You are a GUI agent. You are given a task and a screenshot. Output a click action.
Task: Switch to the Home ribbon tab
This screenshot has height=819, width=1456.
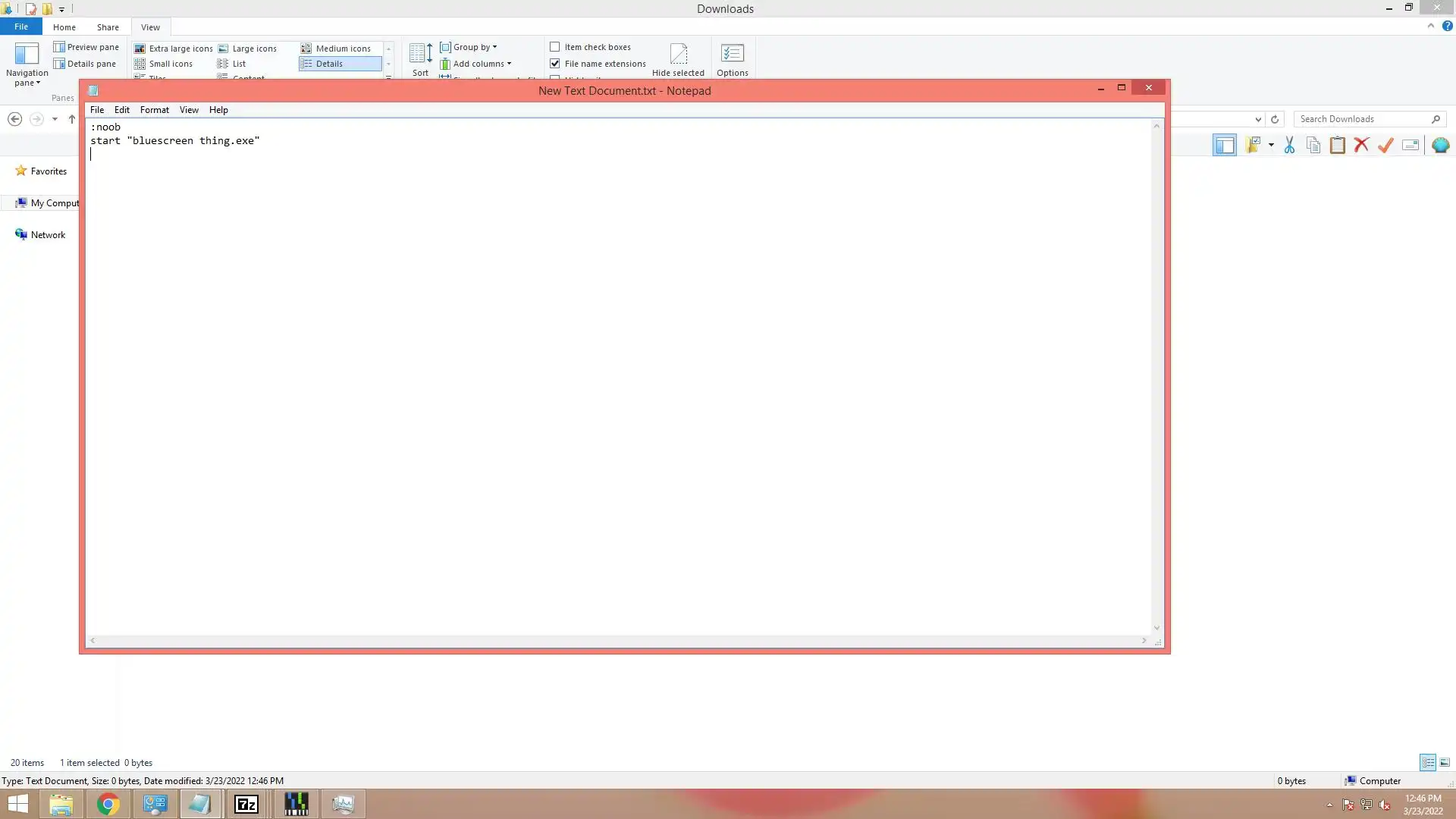(x=64, y=27)
